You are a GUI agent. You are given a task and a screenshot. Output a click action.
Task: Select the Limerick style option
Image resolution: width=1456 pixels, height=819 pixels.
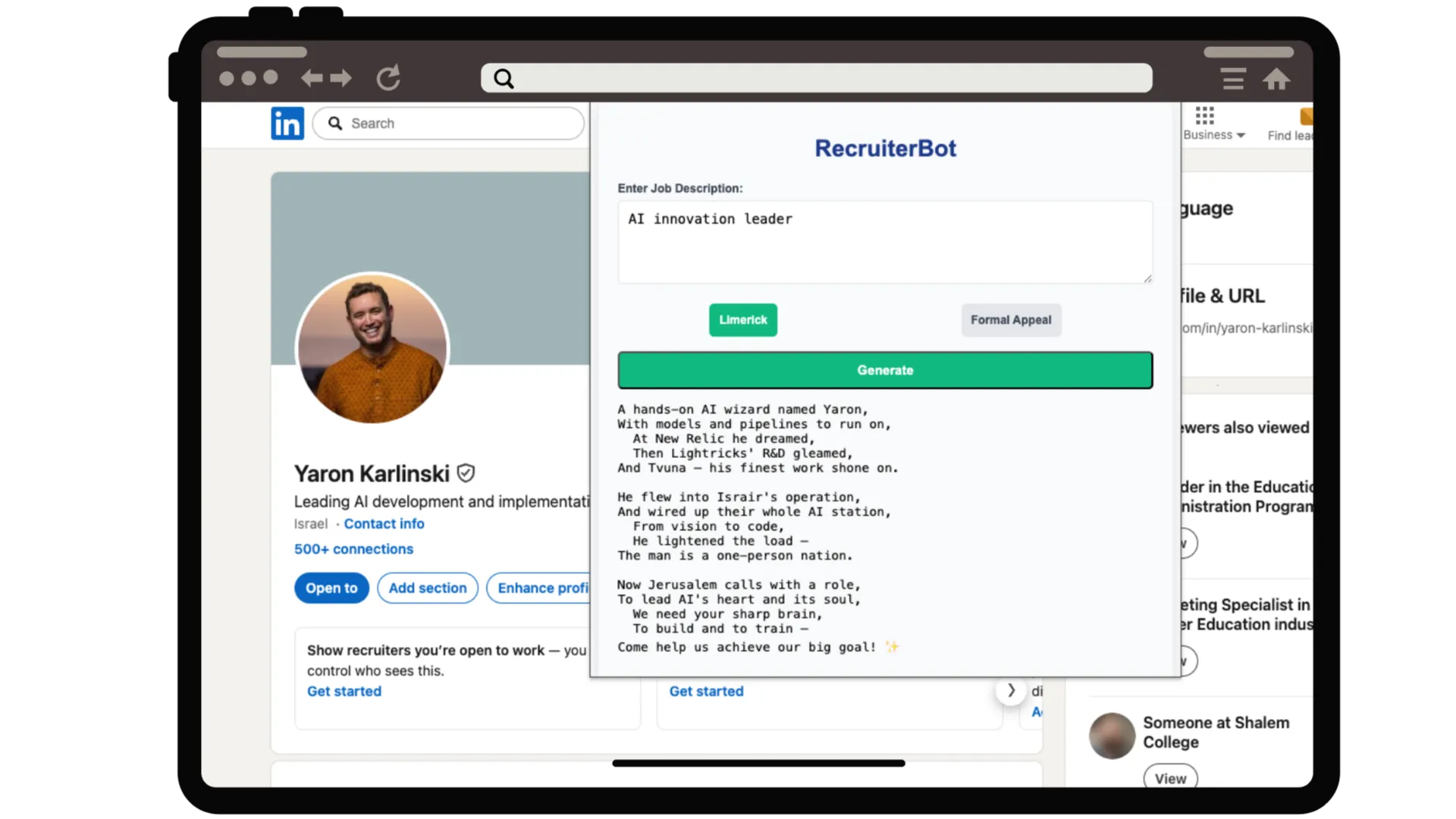pyautogui.click(x=742, y=320)
